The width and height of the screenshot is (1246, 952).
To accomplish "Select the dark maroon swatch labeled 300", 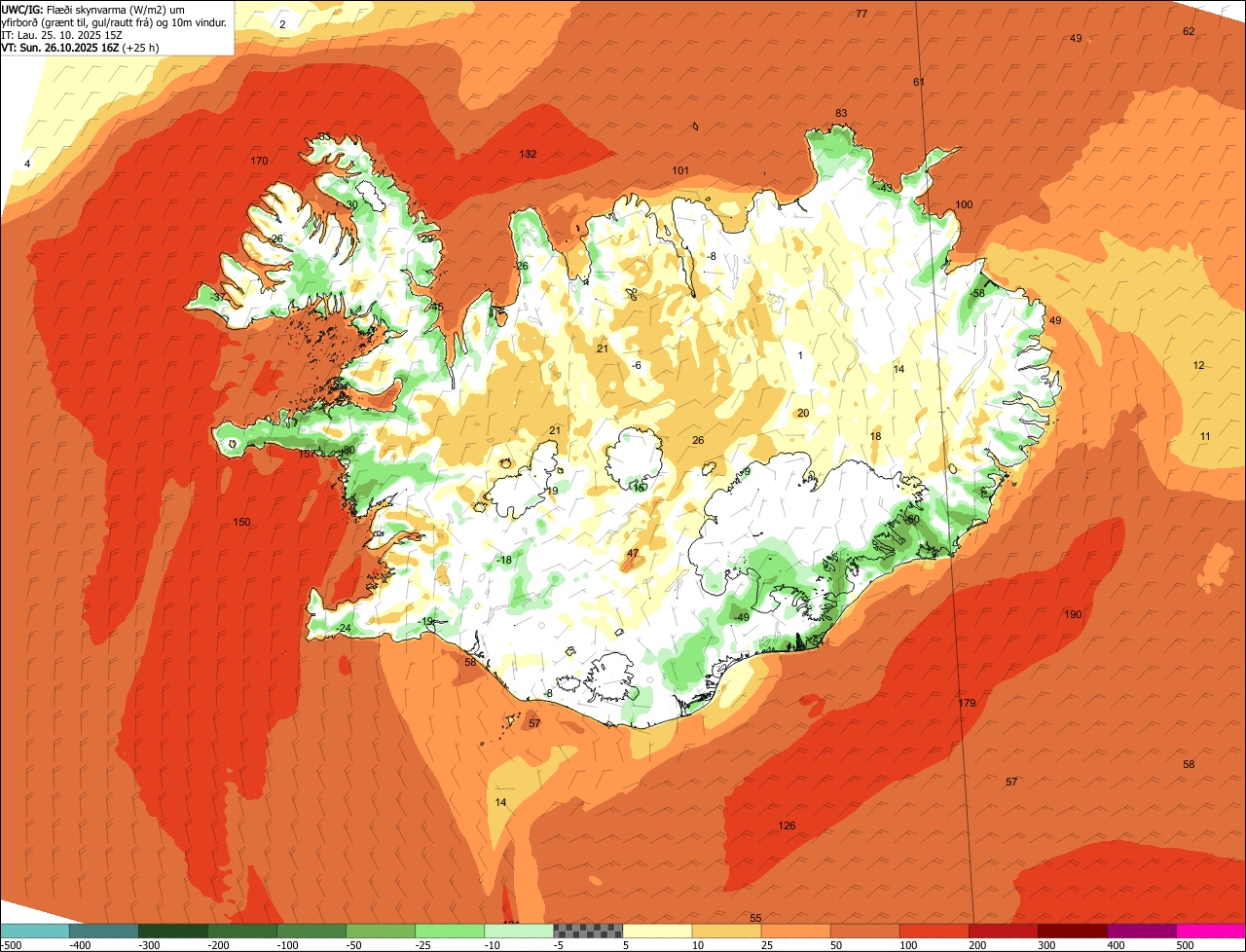I will pos(1073,931).
